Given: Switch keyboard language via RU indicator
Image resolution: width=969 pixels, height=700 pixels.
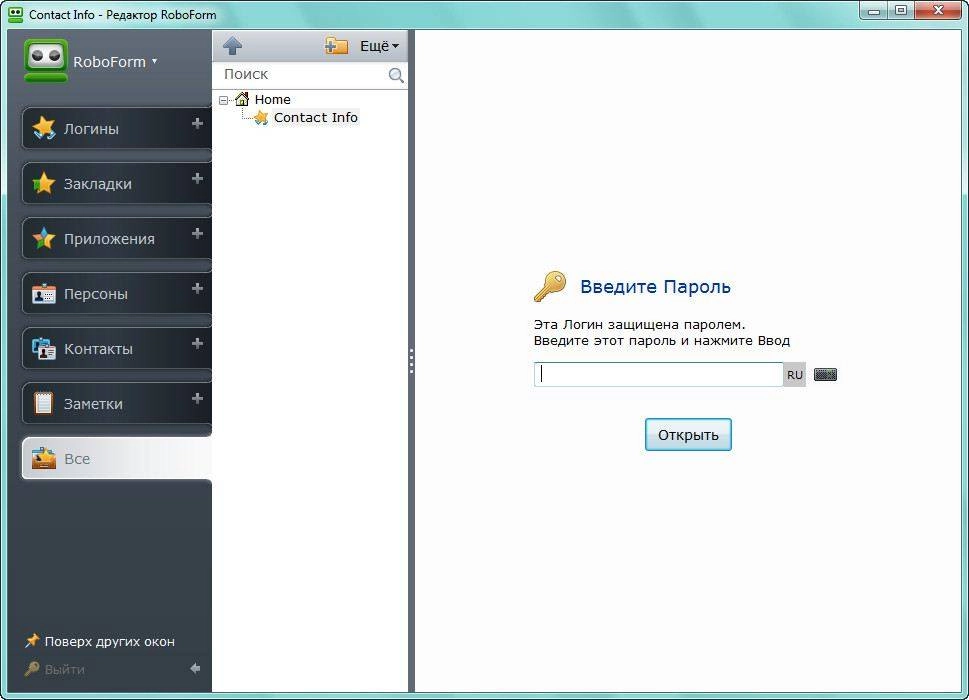Looking at the screenshot, I should pos(795,374).
